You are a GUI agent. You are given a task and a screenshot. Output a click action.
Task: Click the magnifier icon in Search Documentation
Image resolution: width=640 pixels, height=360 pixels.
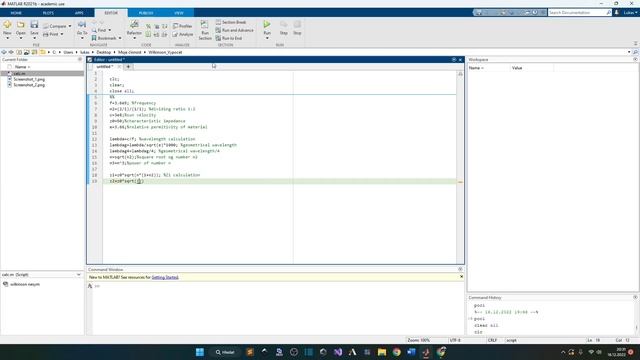pos(609,13)
